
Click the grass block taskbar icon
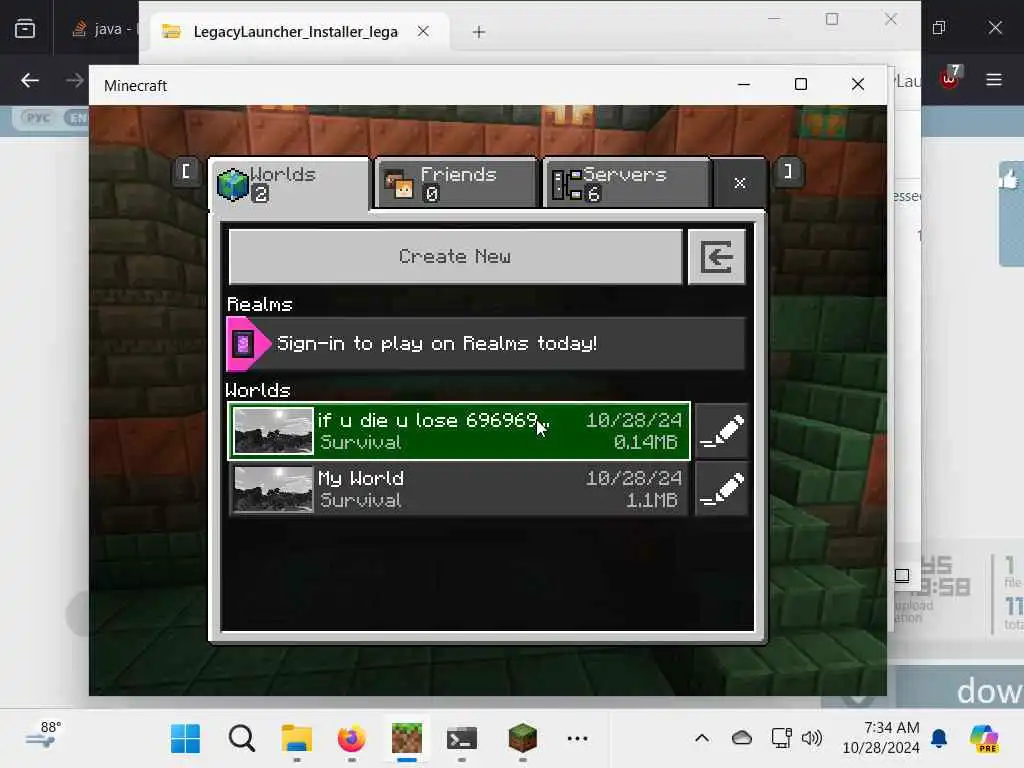pyautogui.click(x=522, y=739)
